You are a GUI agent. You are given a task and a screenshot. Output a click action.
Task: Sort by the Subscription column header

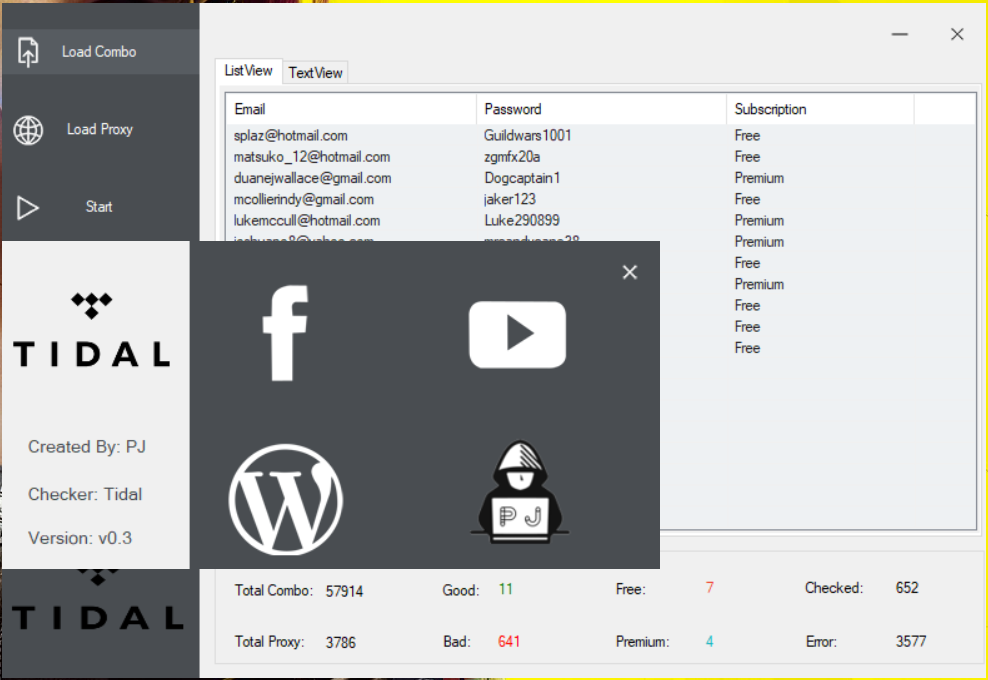tap(820, 109)
